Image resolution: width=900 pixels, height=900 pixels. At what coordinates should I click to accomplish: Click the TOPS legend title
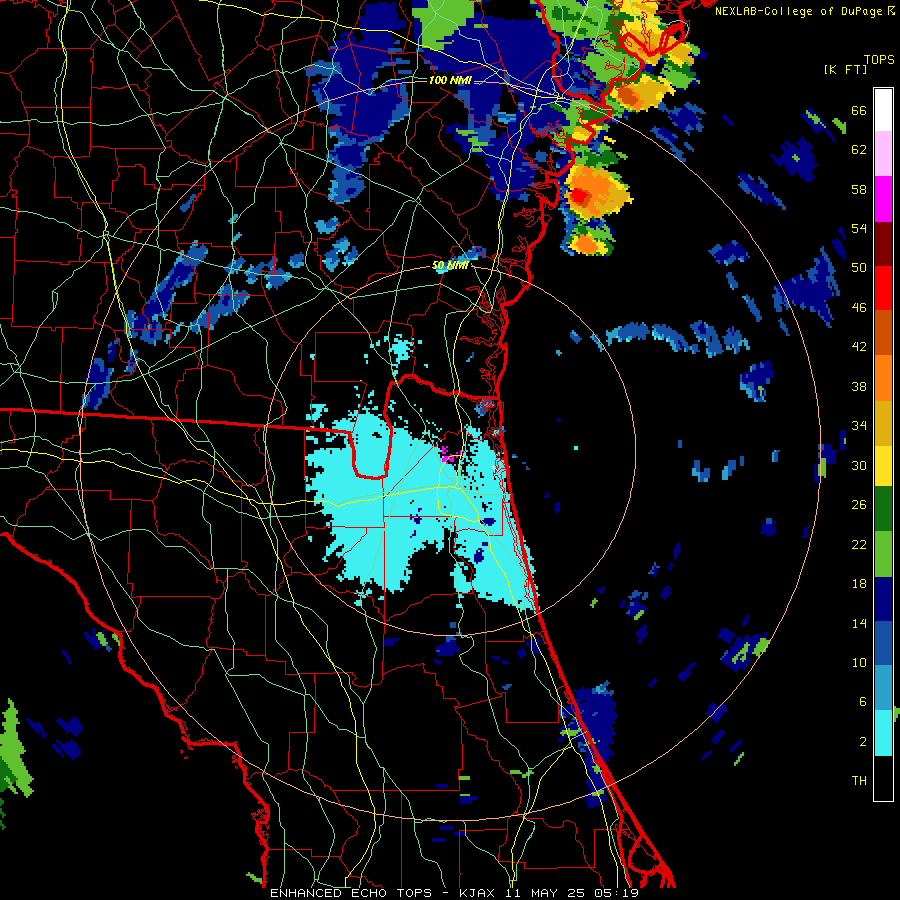click(x=879, y=60)
